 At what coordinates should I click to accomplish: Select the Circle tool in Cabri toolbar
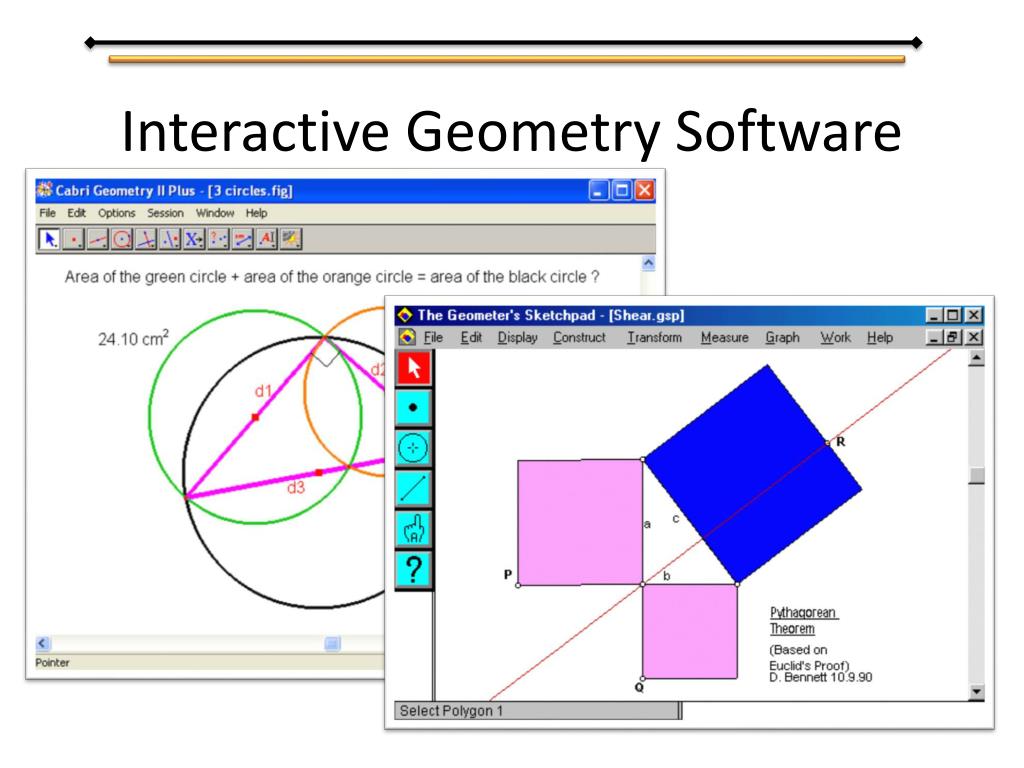[x=121, y=240]
